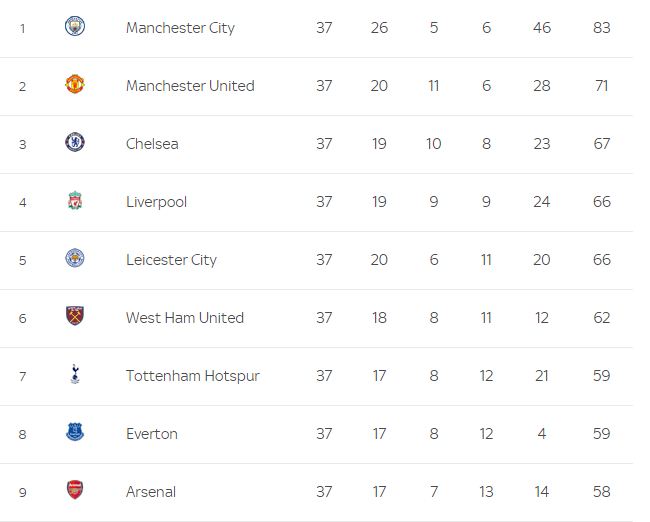Select the Chelsea team name
This screenshot has height=522, width=650.
point(152,144)
